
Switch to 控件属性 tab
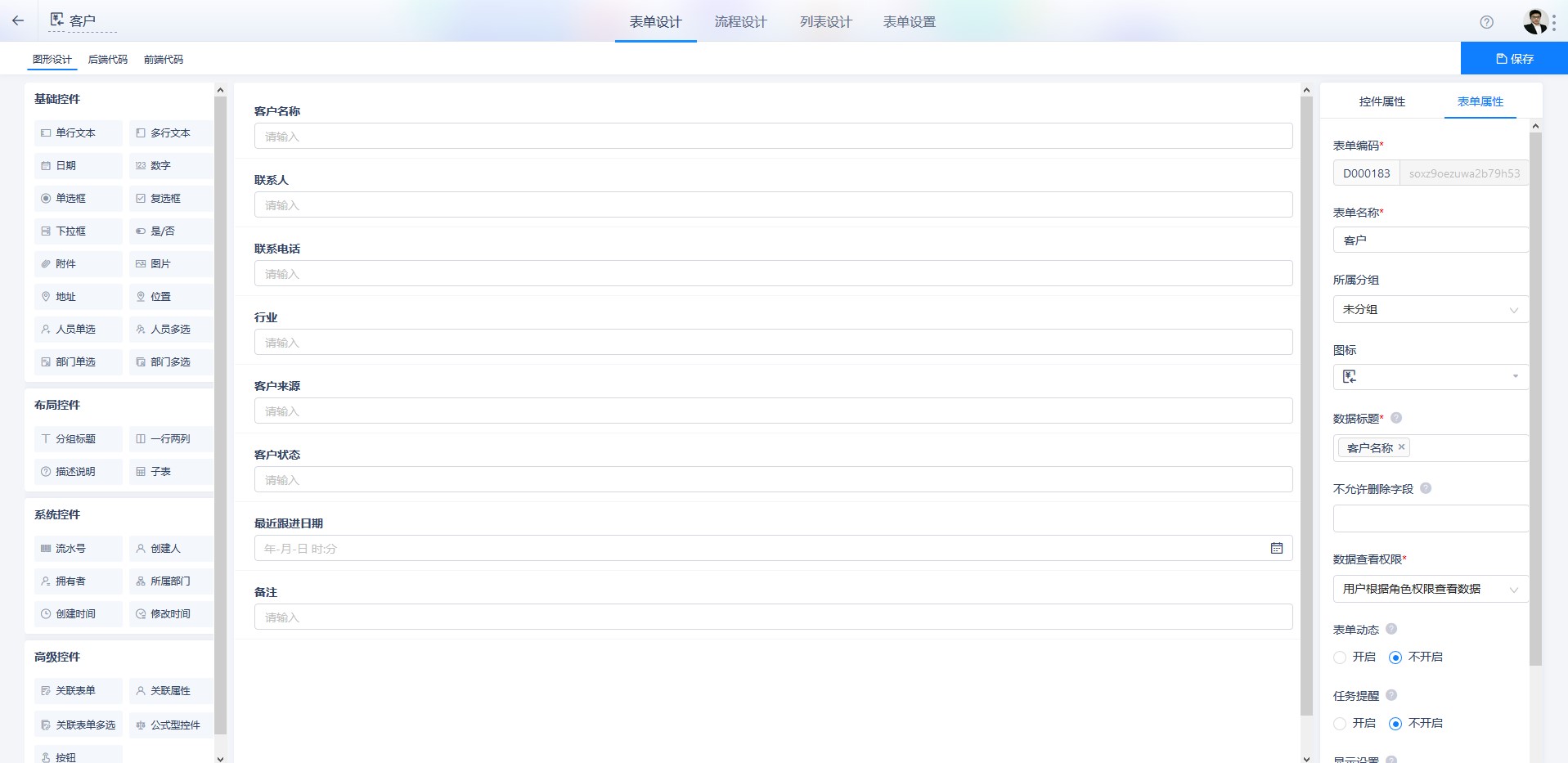(x=1382, y=101)
